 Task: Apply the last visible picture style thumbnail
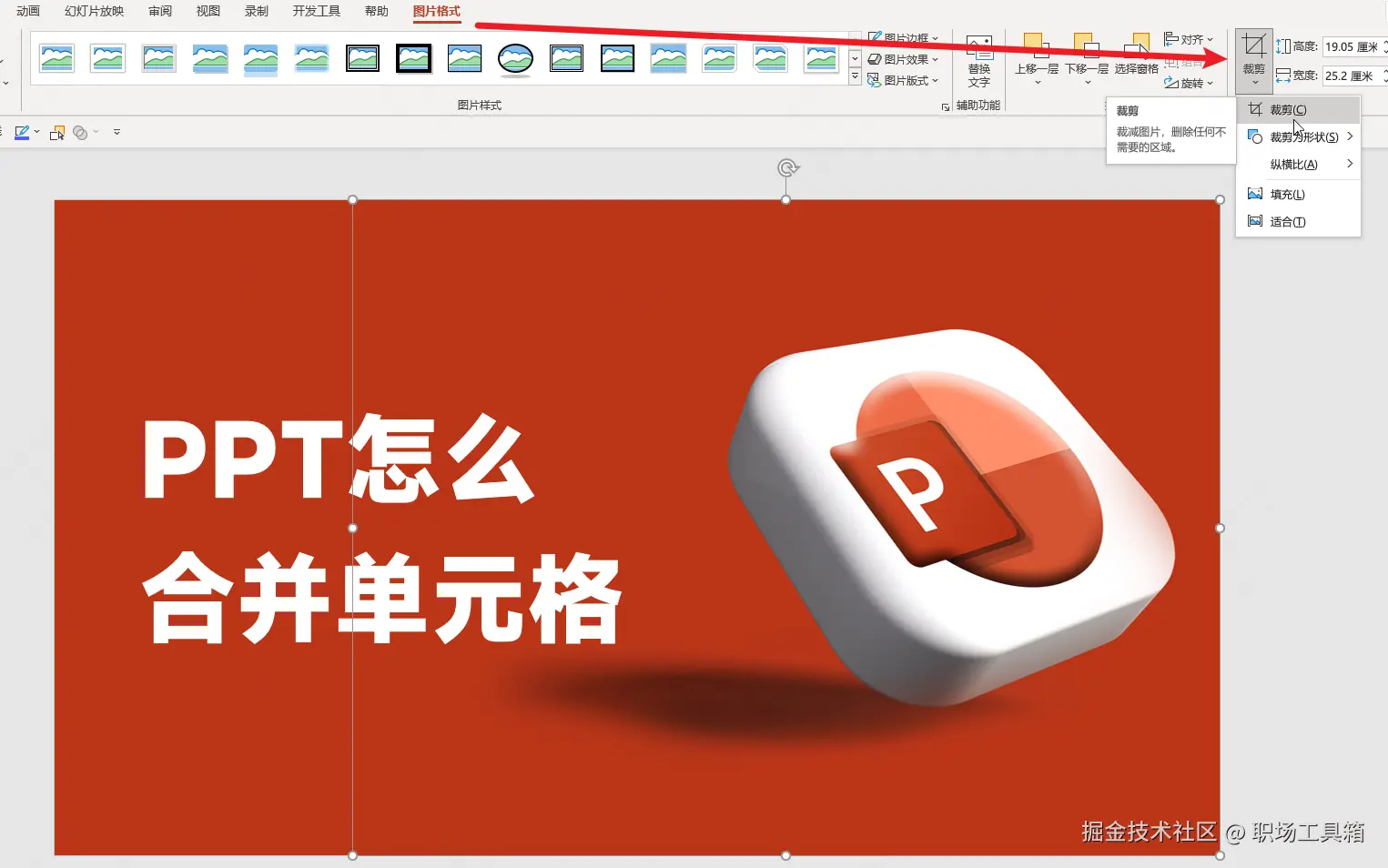coord(821,59)
